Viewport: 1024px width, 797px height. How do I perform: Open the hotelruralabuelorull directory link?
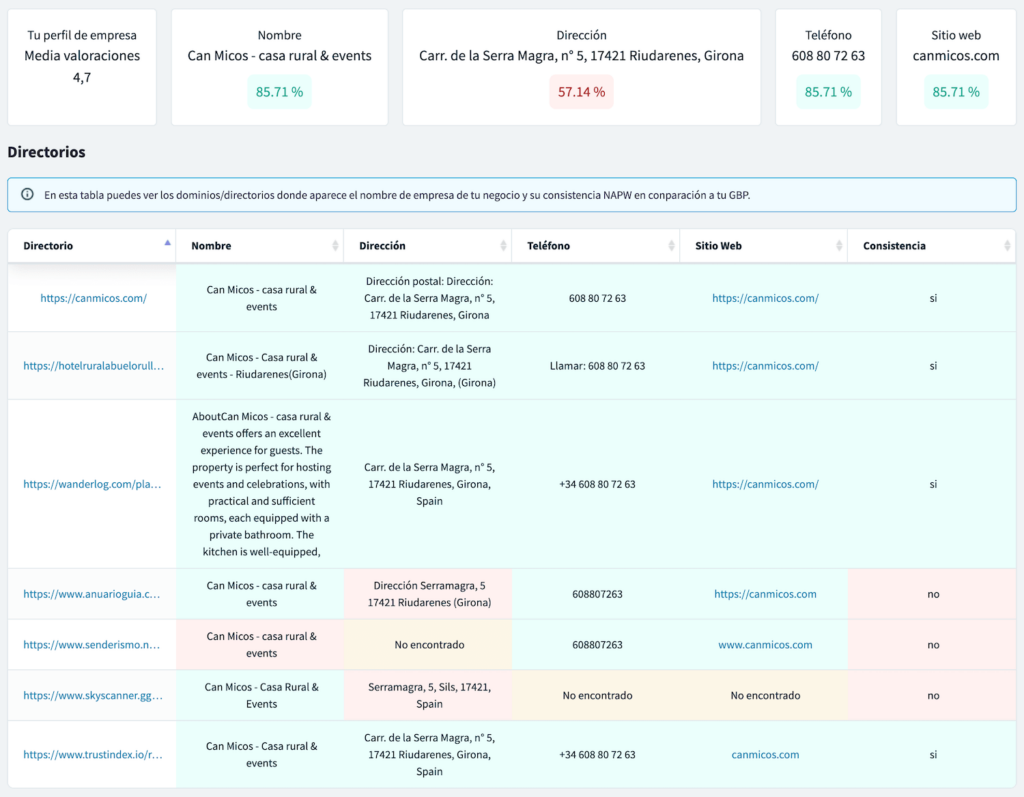[91, 365]
